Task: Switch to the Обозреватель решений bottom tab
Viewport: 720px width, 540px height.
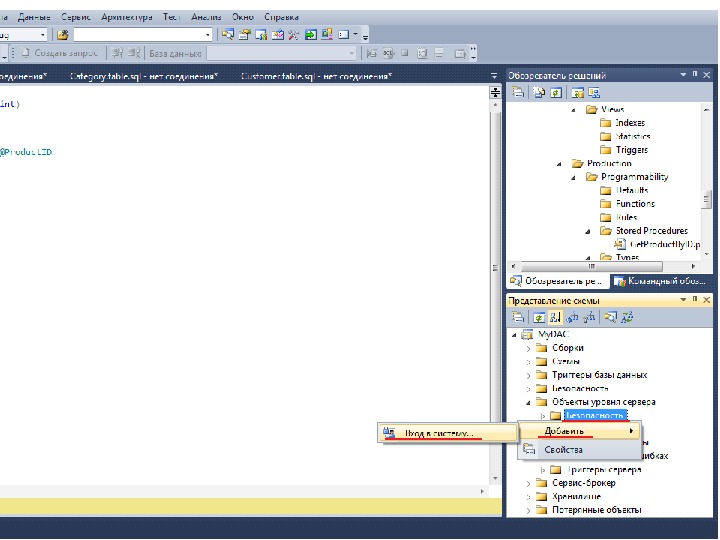Action: click(557, 281)
